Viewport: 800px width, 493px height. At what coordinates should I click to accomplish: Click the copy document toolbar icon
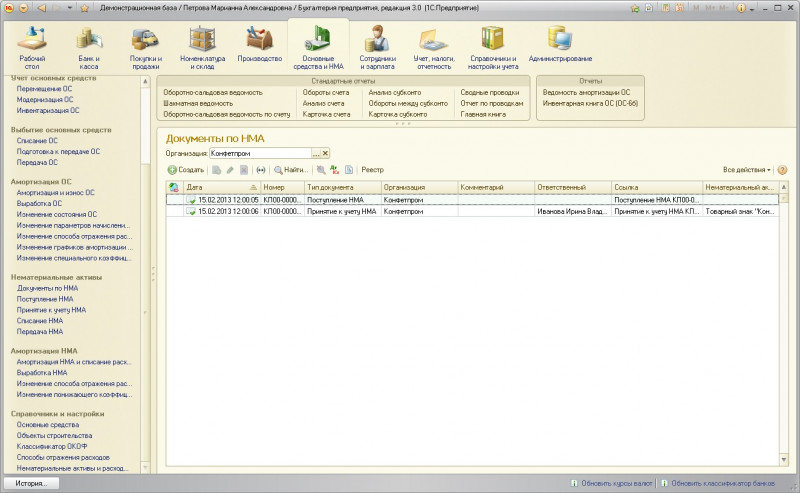pos(217,170)
